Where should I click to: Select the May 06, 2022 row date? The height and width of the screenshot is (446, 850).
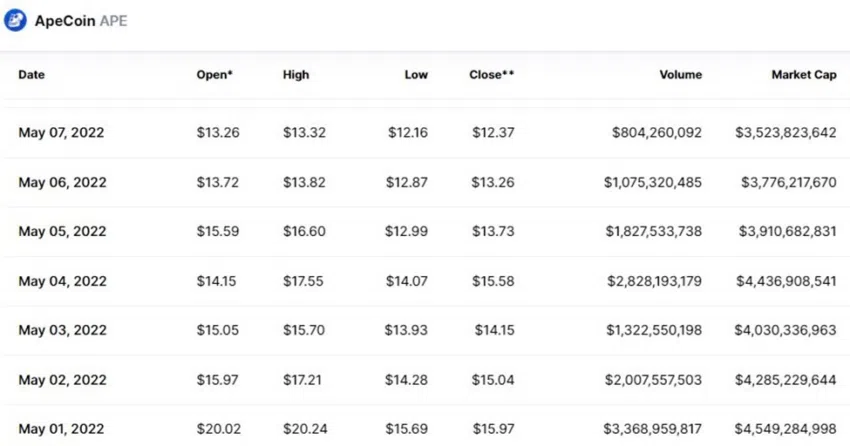(x=62, y=183)
